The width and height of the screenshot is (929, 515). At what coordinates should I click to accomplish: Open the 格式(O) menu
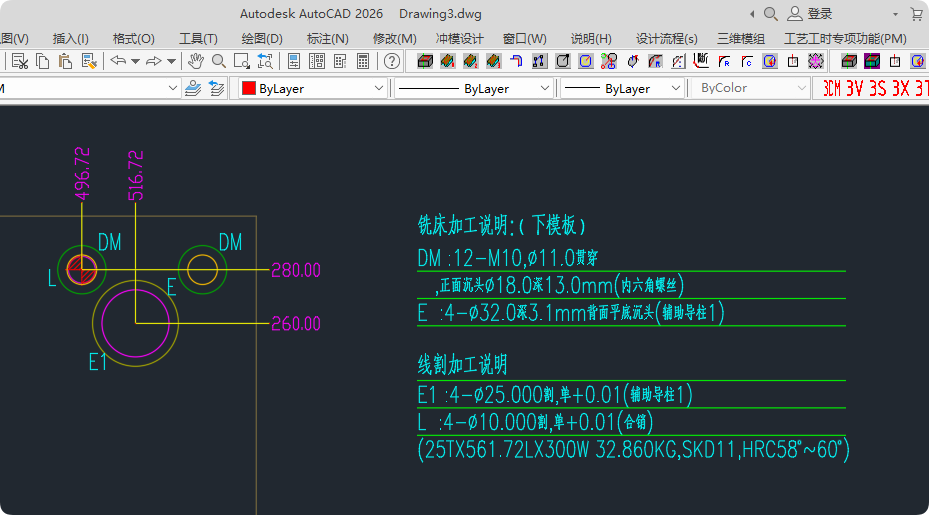134,39
